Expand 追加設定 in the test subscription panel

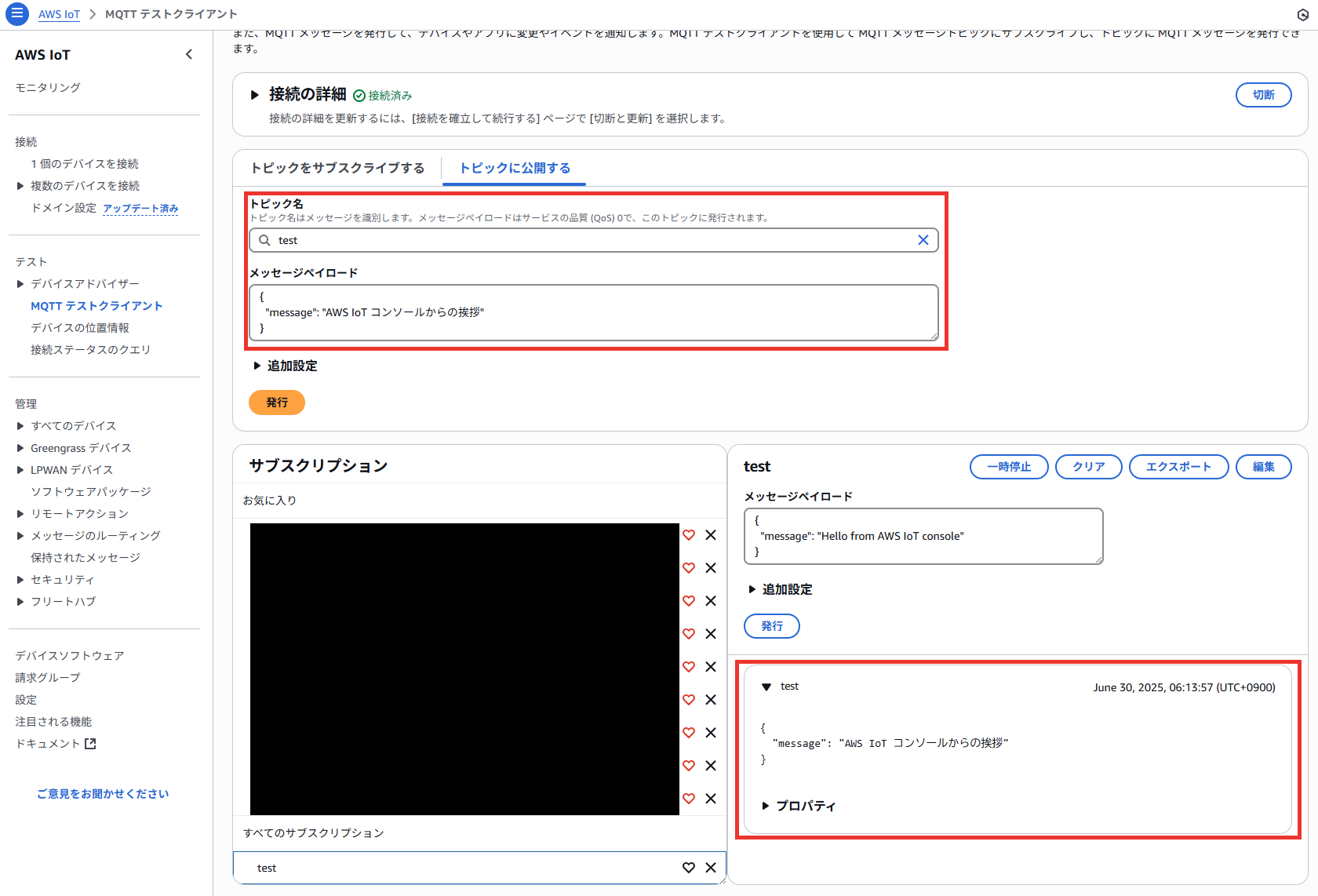click(752, 589)
